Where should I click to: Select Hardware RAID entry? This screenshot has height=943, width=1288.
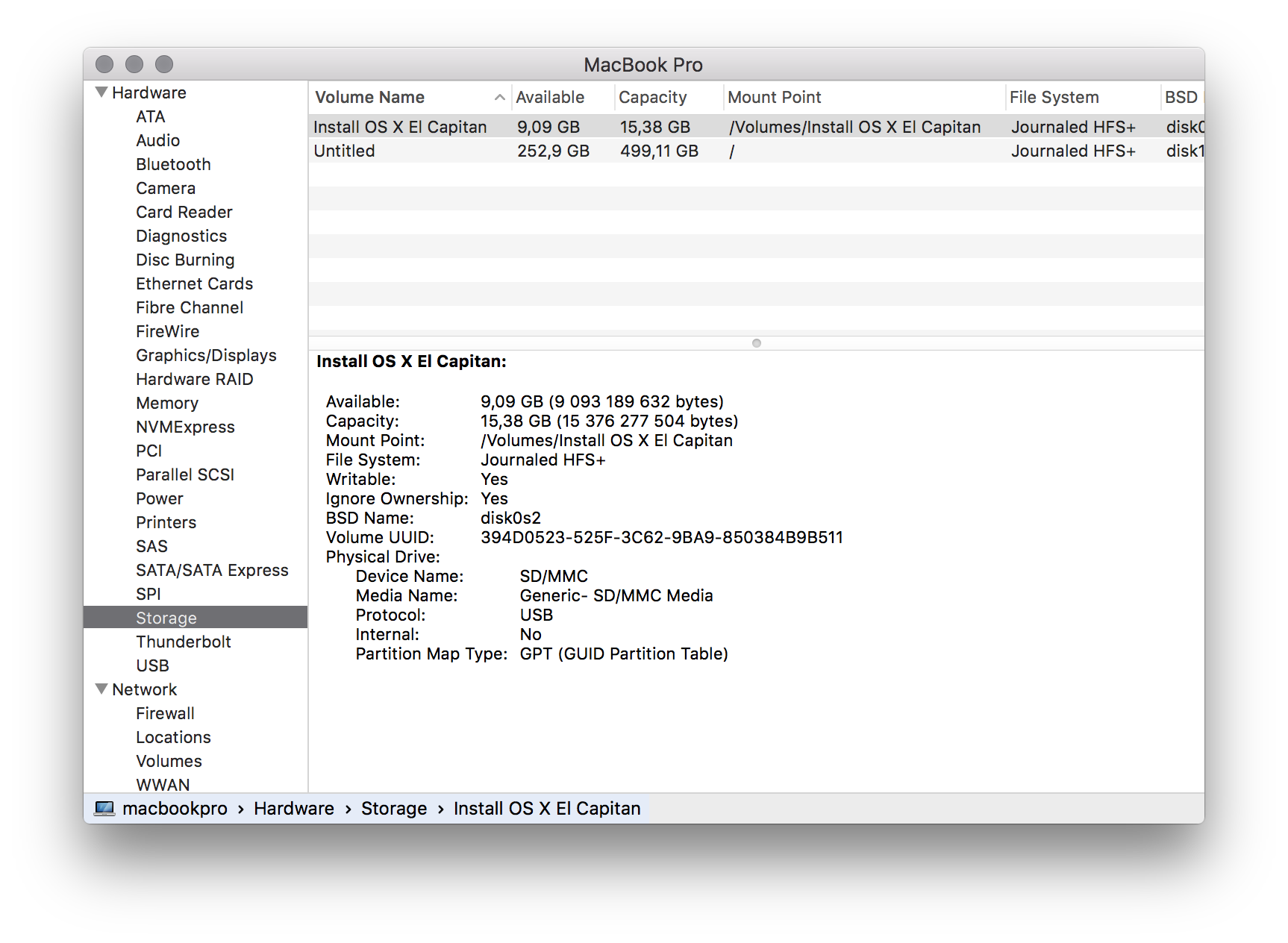195,379
